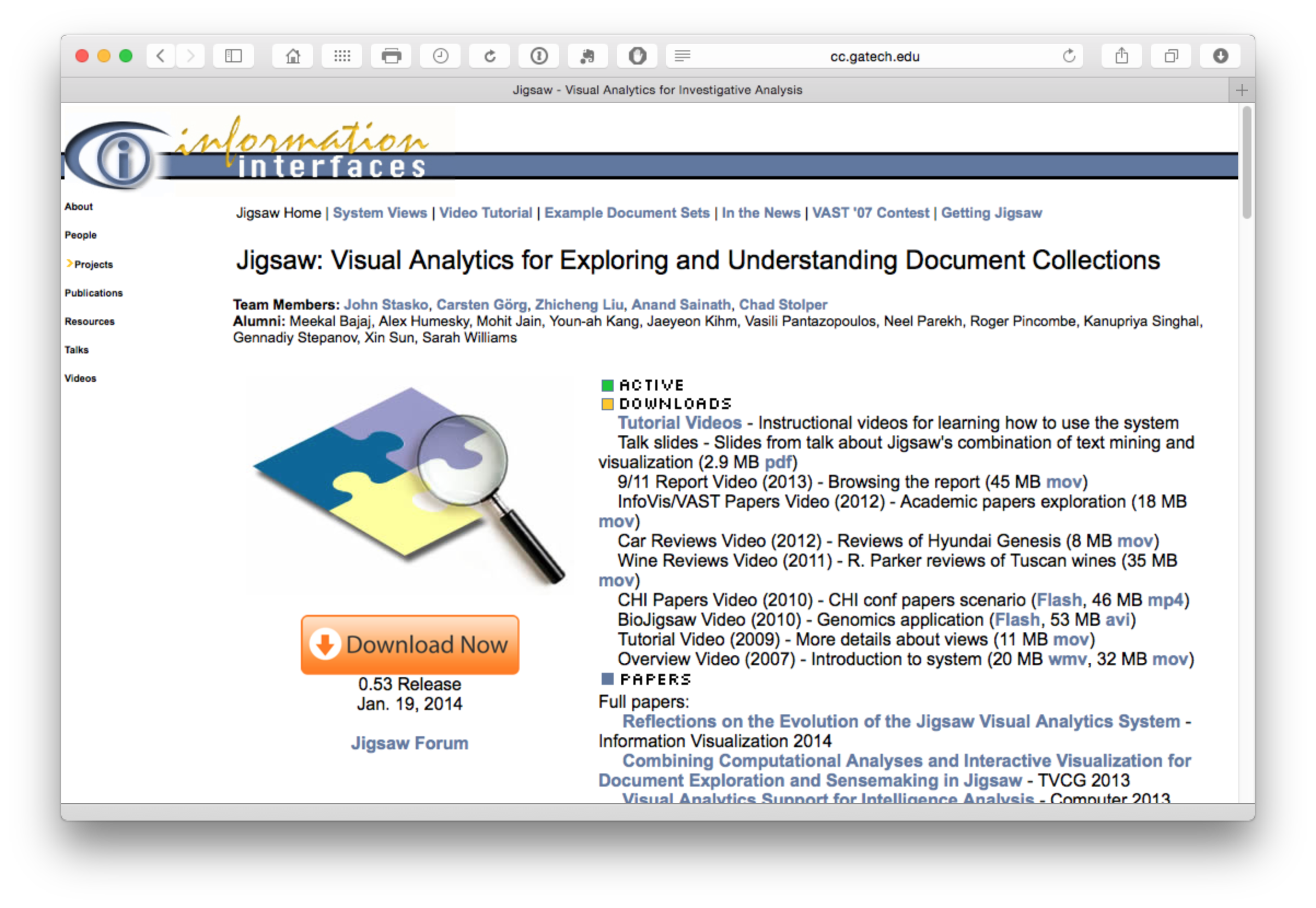Open Top Sites grid icon
Viewport: 1316px width, 908px height.
(x=342, y=56)
